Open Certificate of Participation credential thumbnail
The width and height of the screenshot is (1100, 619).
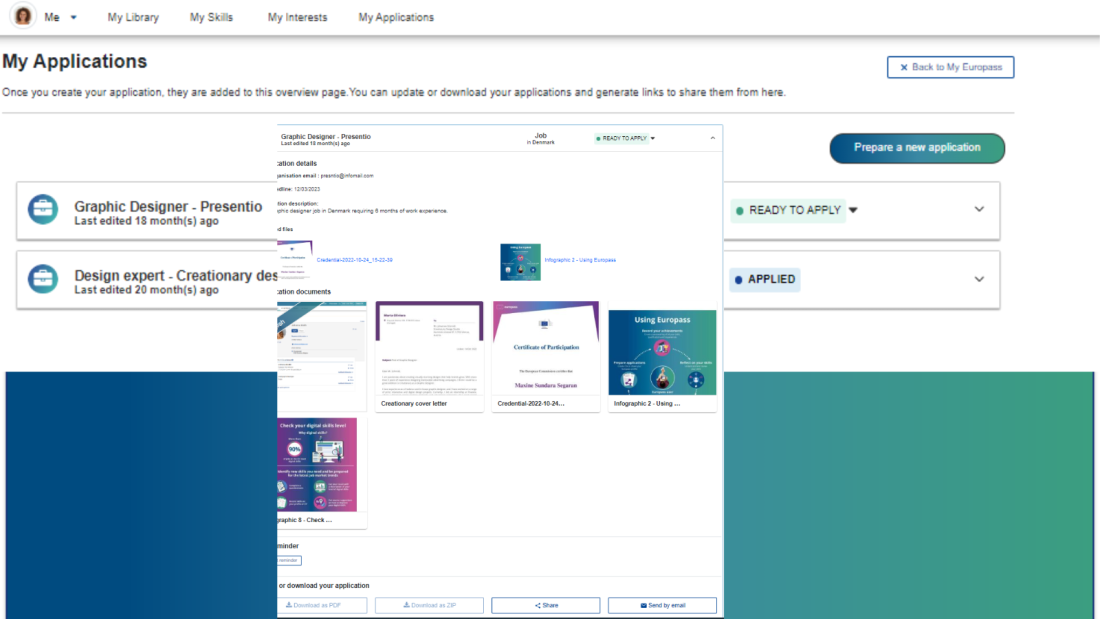click(546, 356)
